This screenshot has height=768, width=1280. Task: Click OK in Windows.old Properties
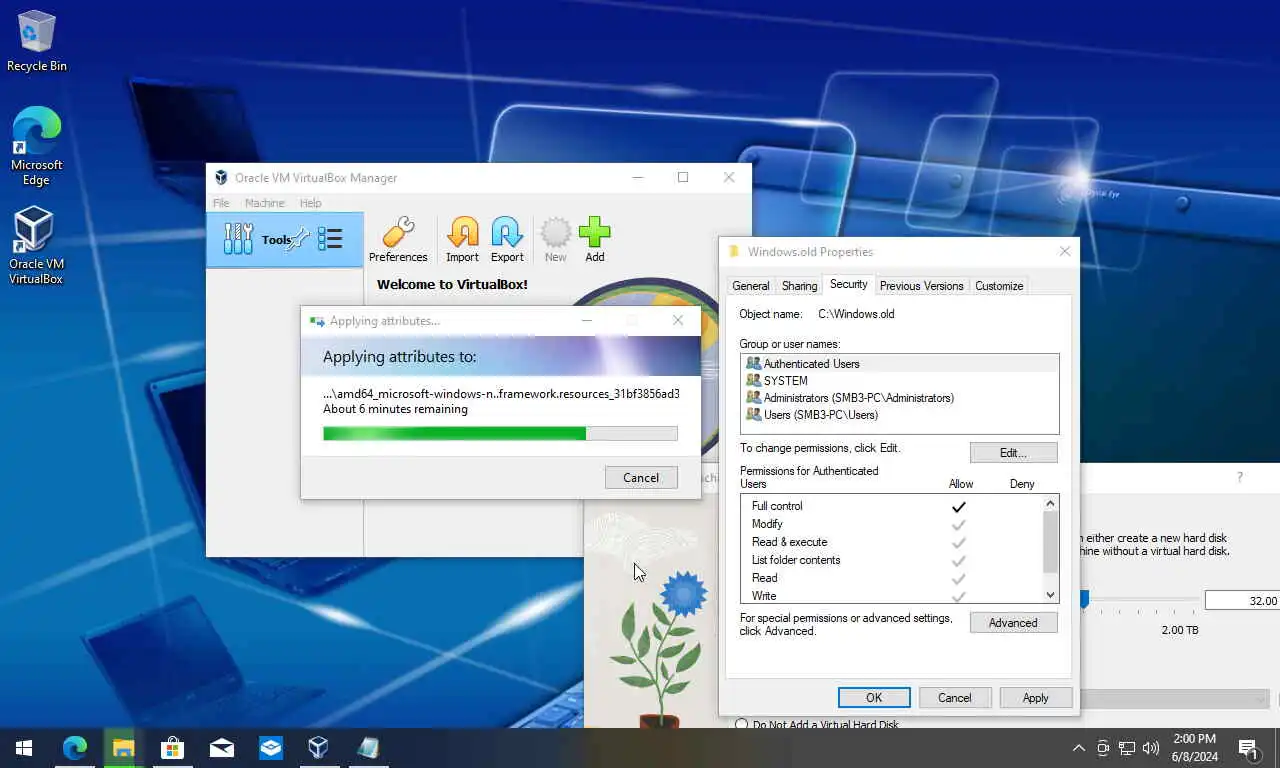click(x=874, y=697)
